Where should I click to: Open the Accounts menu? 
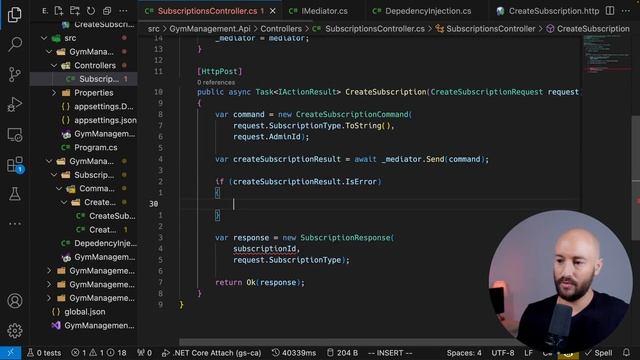(x=15, y=301)
